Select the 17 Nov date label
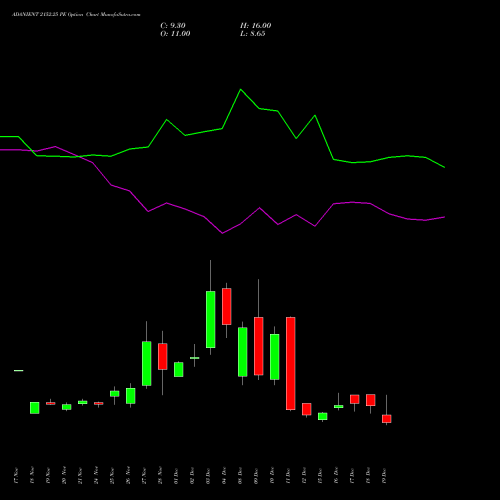The image size is (500, 500). pos(16,476)
